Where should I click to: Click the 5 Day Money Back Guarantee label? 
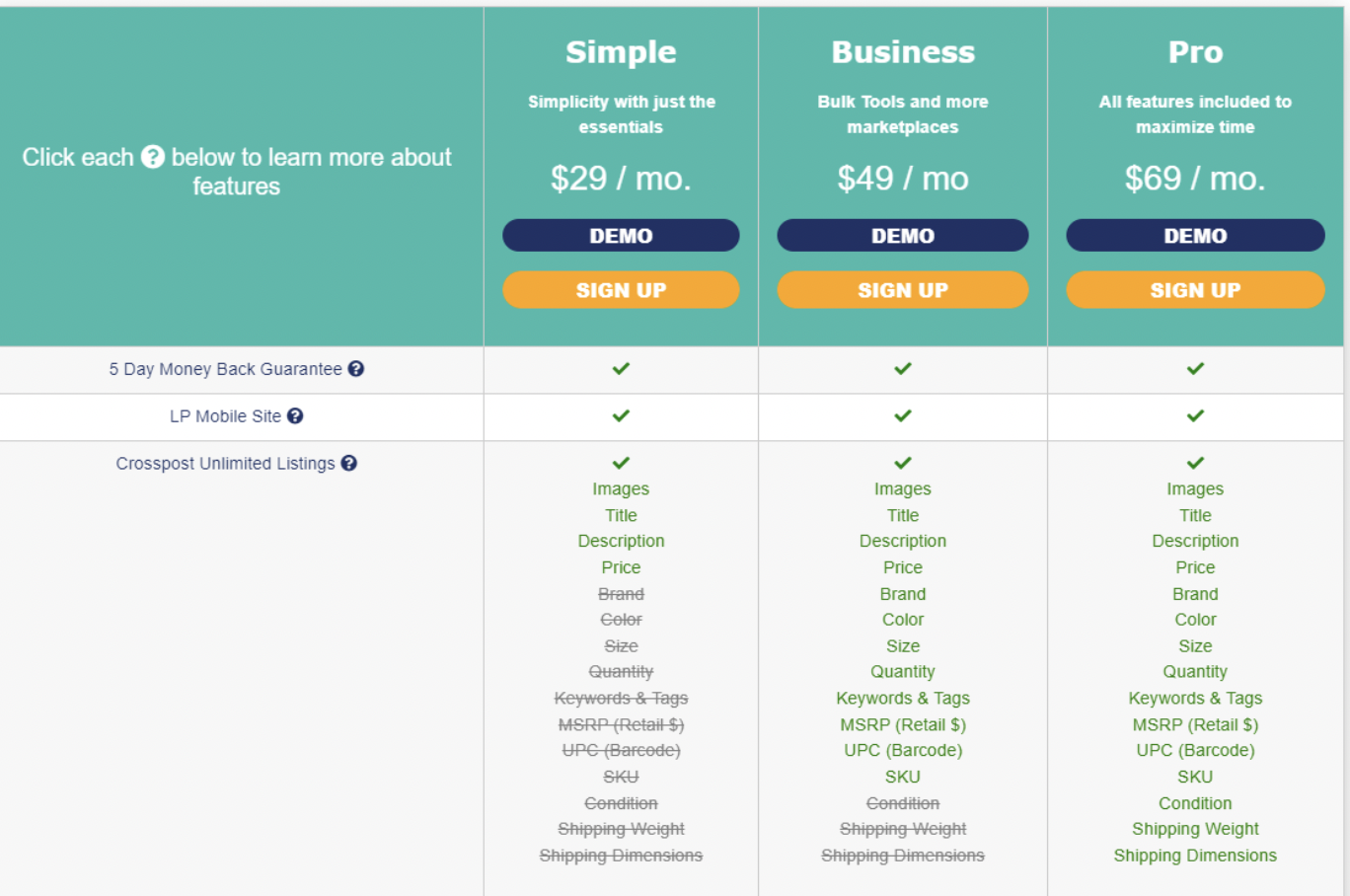tap(225, 369)
